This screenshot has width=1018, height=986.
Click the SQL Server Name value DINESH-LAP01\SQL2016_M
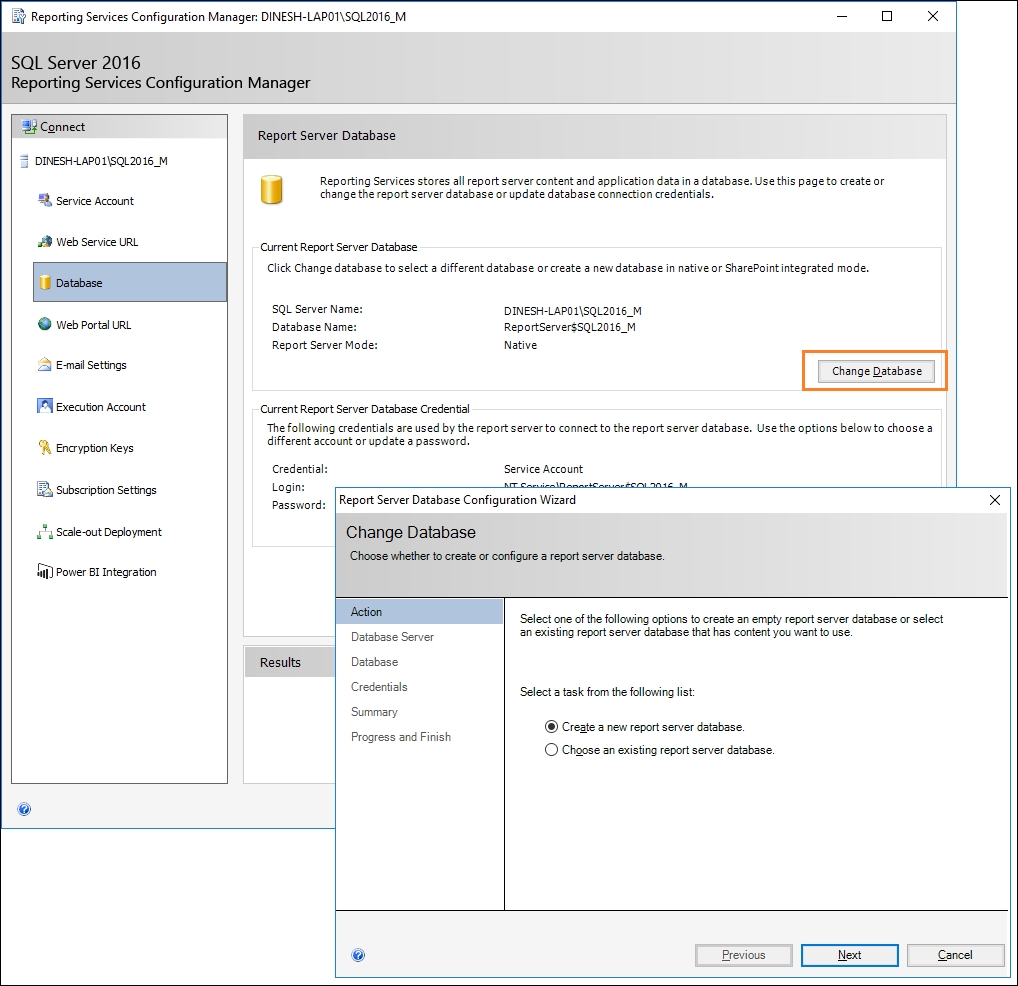click(x=573, y=311)
